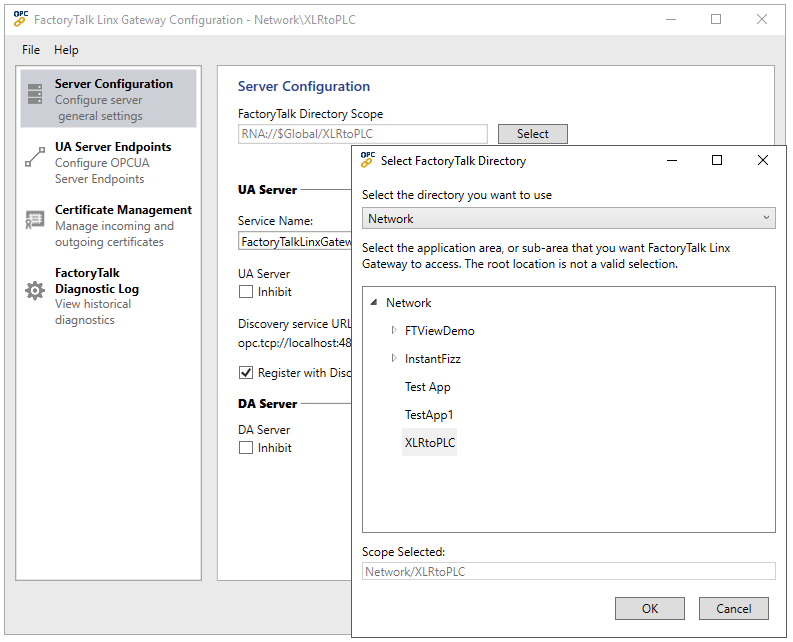This screenshot has width=793, height=642.
Task: Expand the FTViewDemo tree node
Action: coord(394,330)
